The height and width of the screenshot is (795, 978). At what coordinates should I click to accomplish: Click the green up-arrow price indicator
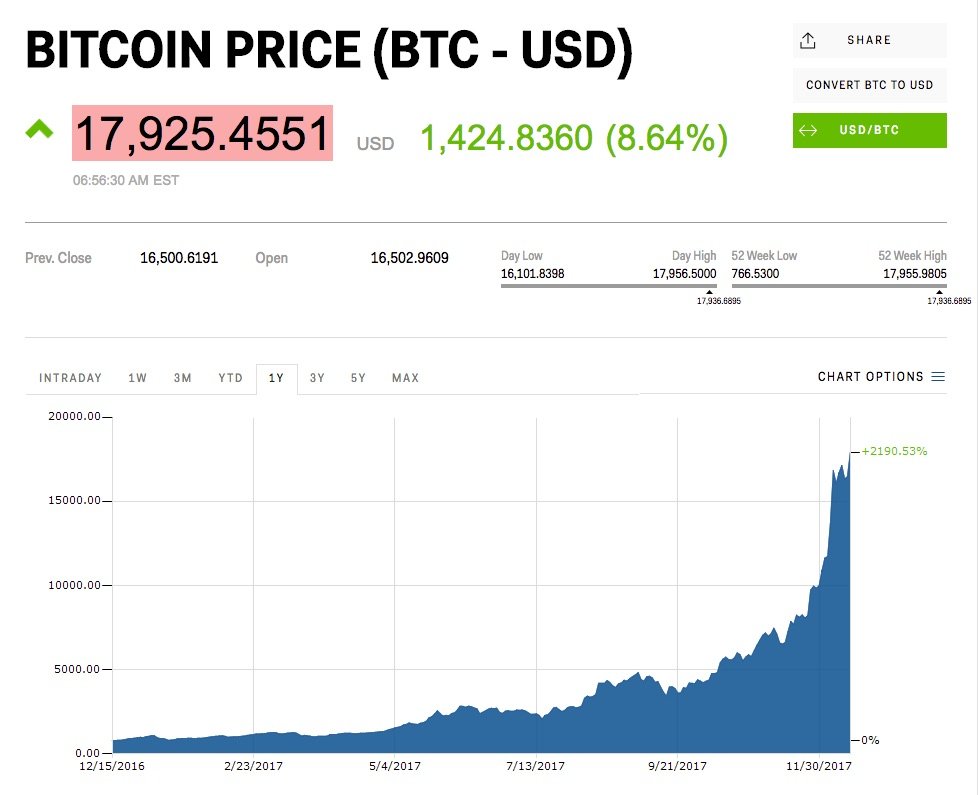coord(39,128)
